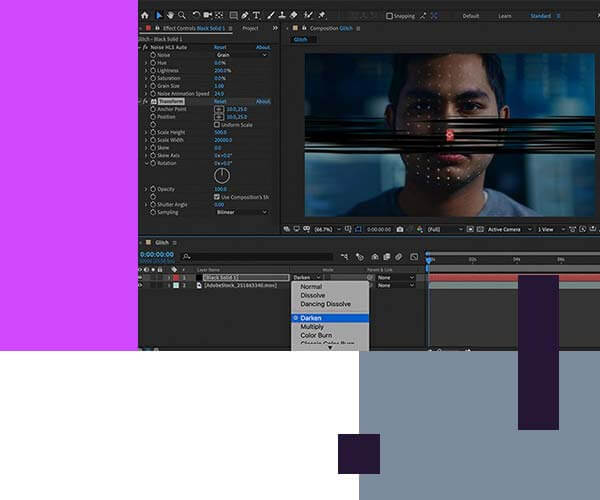Toggle the Hue stopwatch

tap(153, 63)
